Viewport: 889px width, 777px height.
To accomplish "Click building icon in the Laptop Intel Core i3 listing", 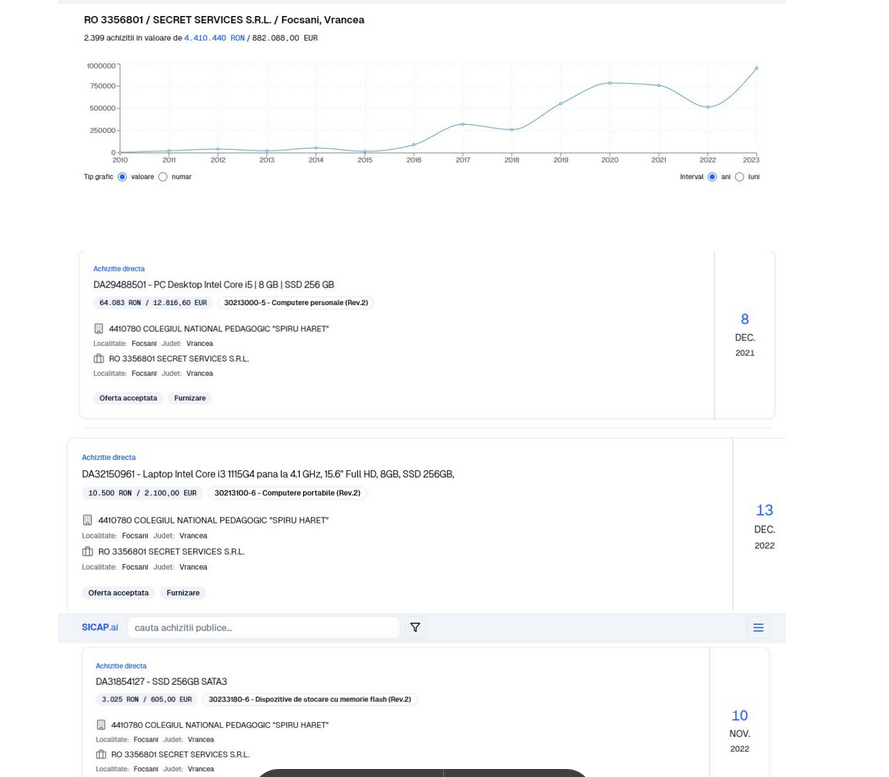I will pyautogui.click(x=87, y=521).
